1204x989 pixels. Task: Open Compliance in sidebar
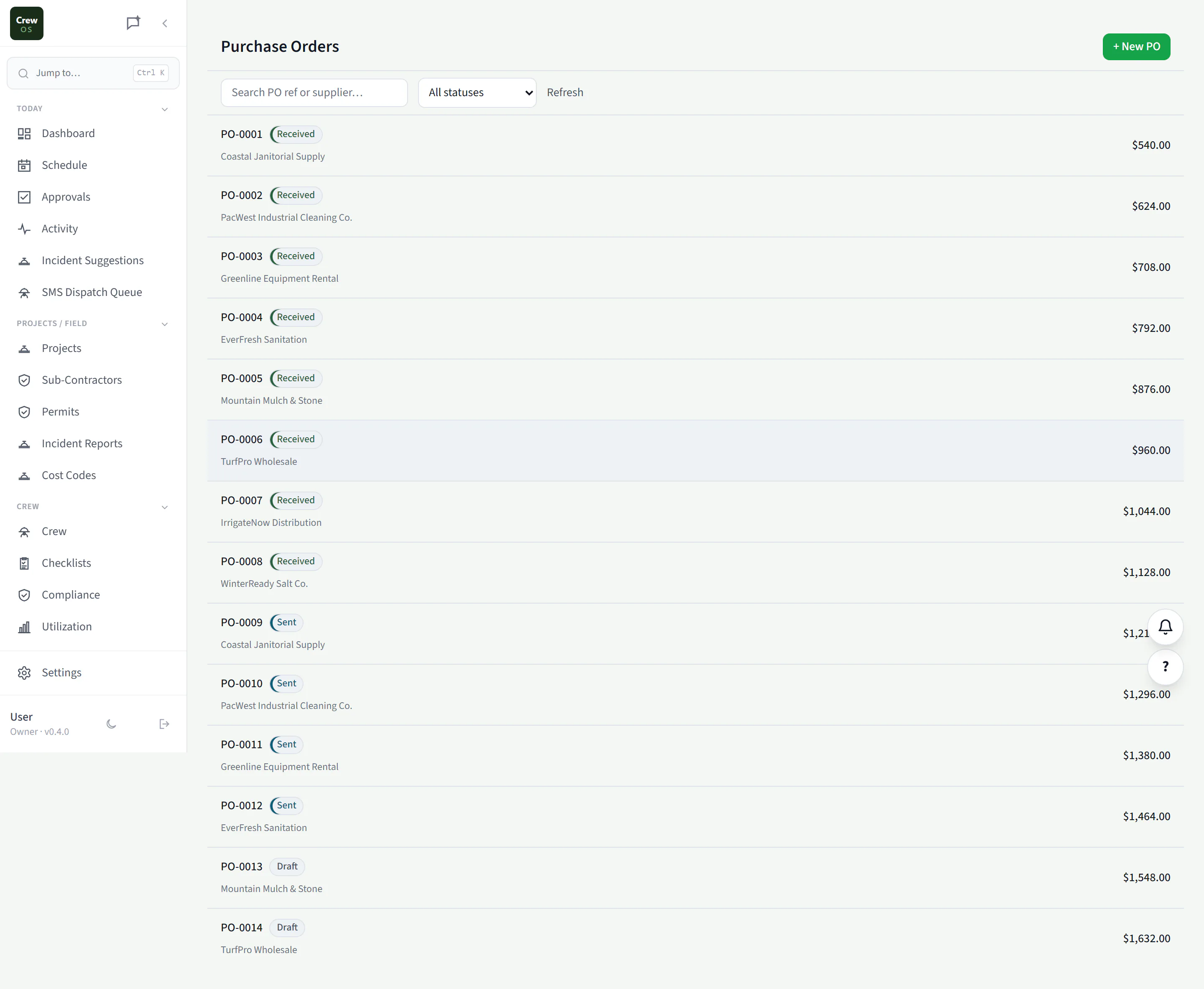click(93, 595)
